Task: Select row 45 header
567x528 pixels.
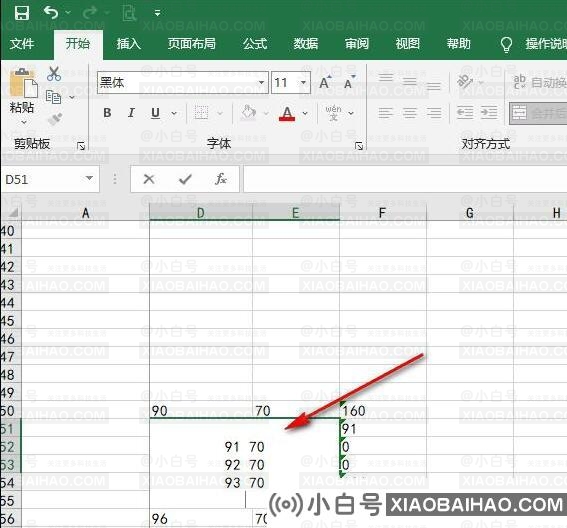Action: pyautogui.click(x=11, y=321)
